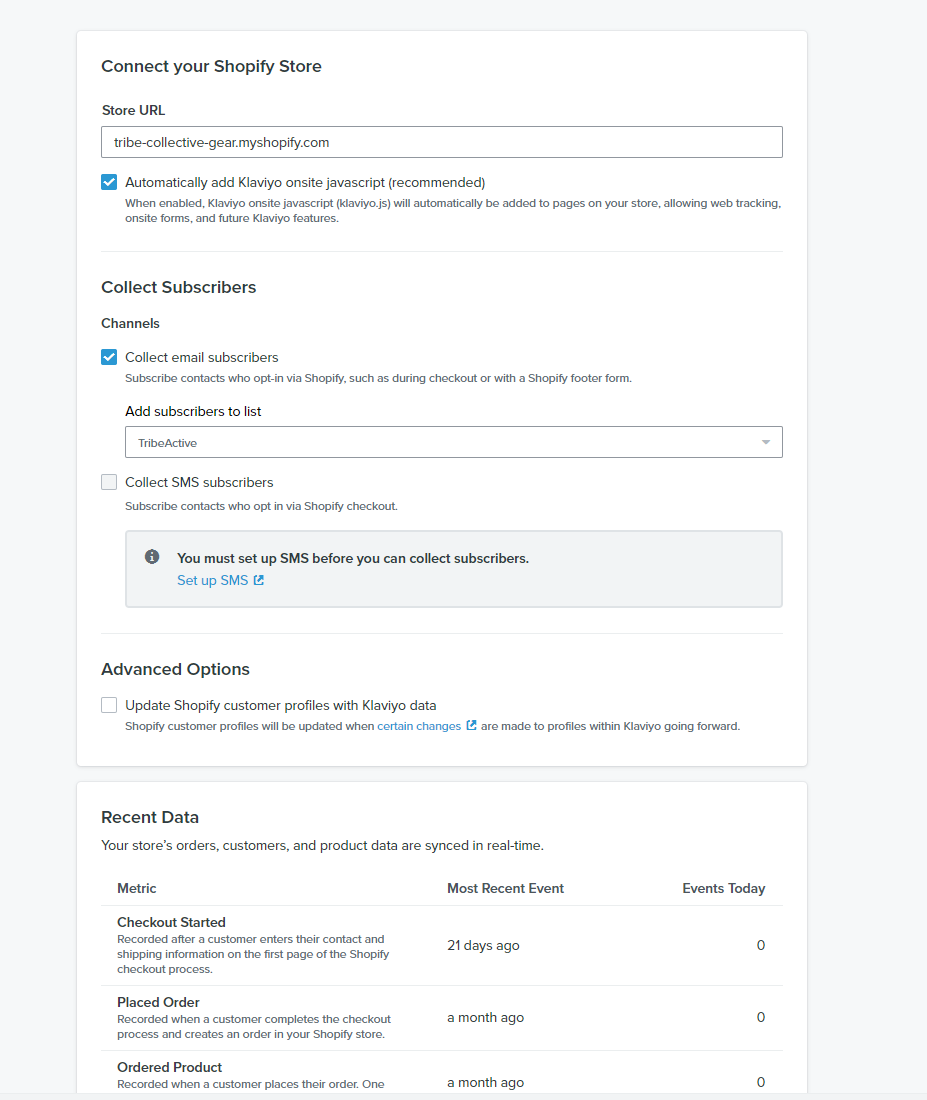Click the Connect your Shopify Store heading
This screenshot has height=1100, width=927.
pyautogui.click(x=211, y=66)
